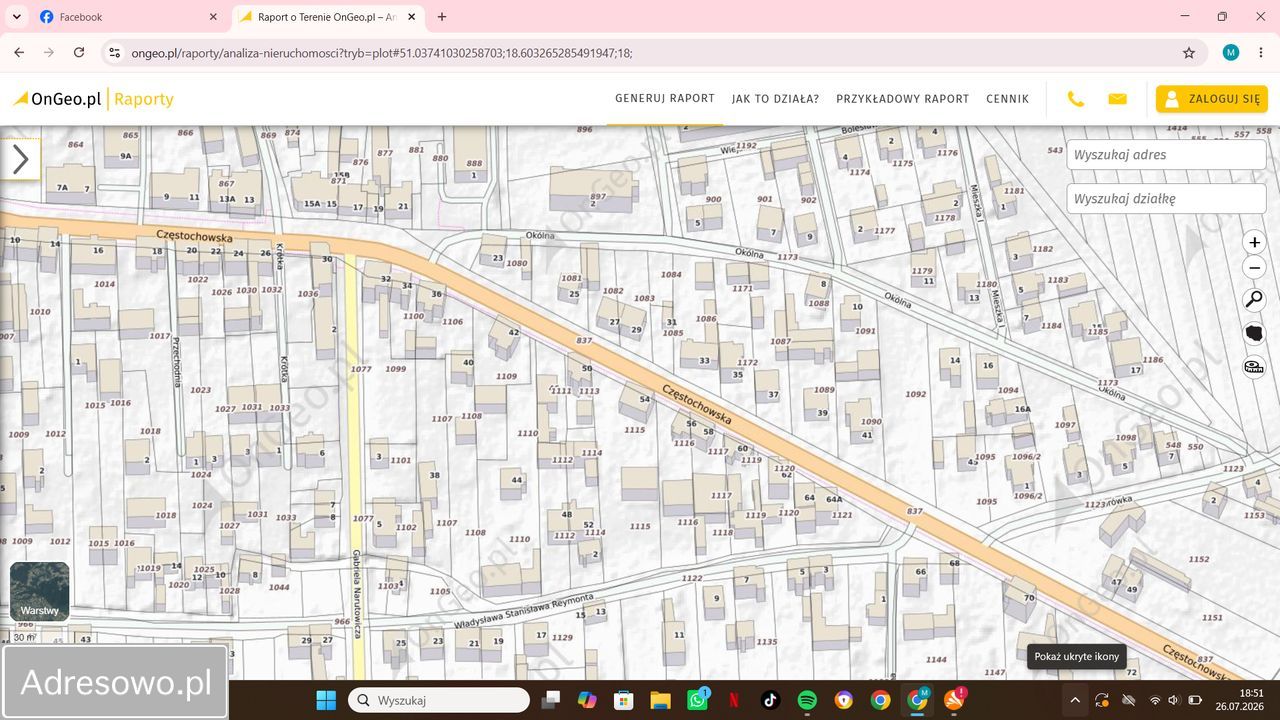Open the CENNIK menu item
1280x720 pixels.
tap(1007, 99)
